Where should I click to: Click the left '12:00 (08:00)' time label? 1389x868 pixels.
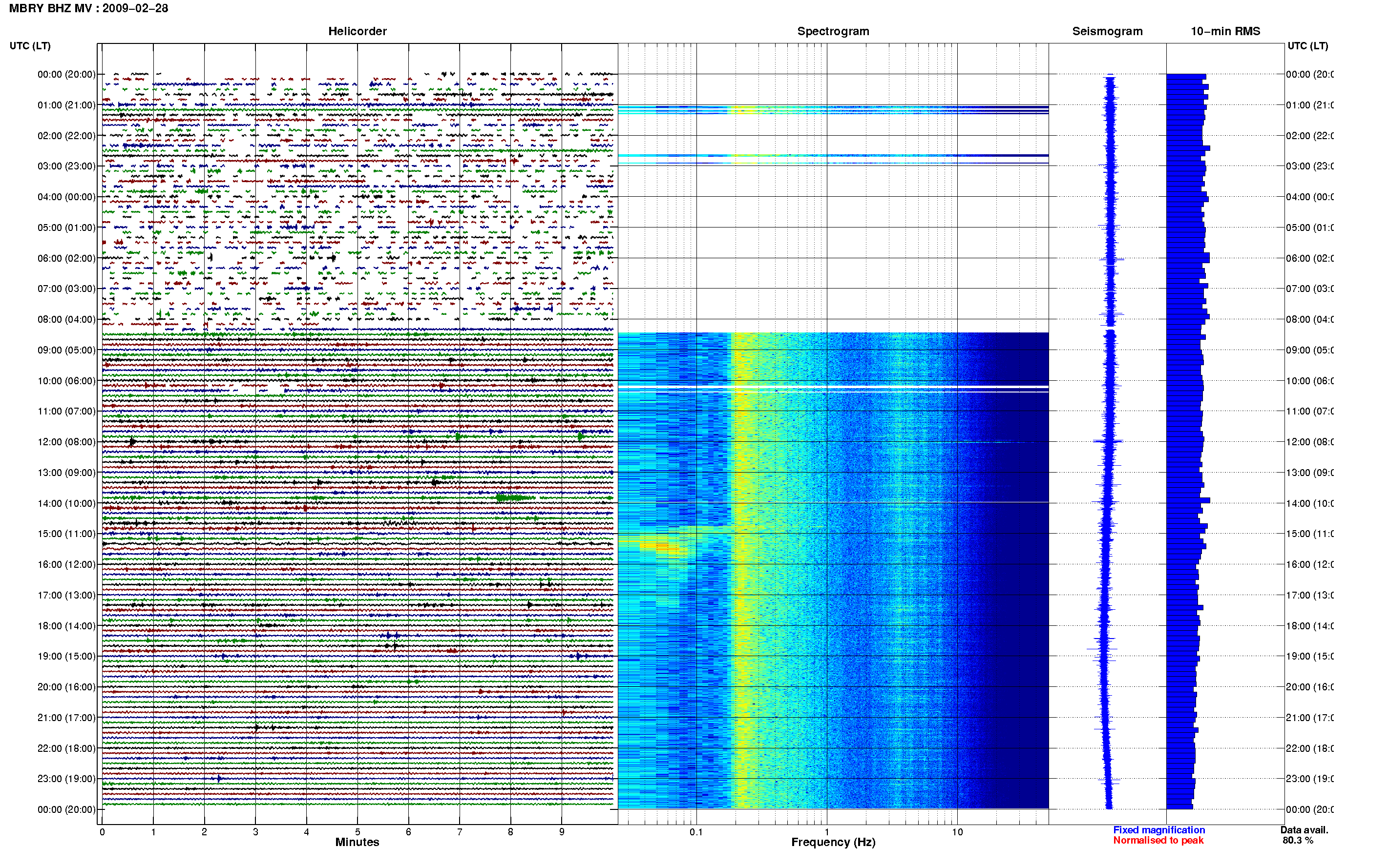coord(66,441)
